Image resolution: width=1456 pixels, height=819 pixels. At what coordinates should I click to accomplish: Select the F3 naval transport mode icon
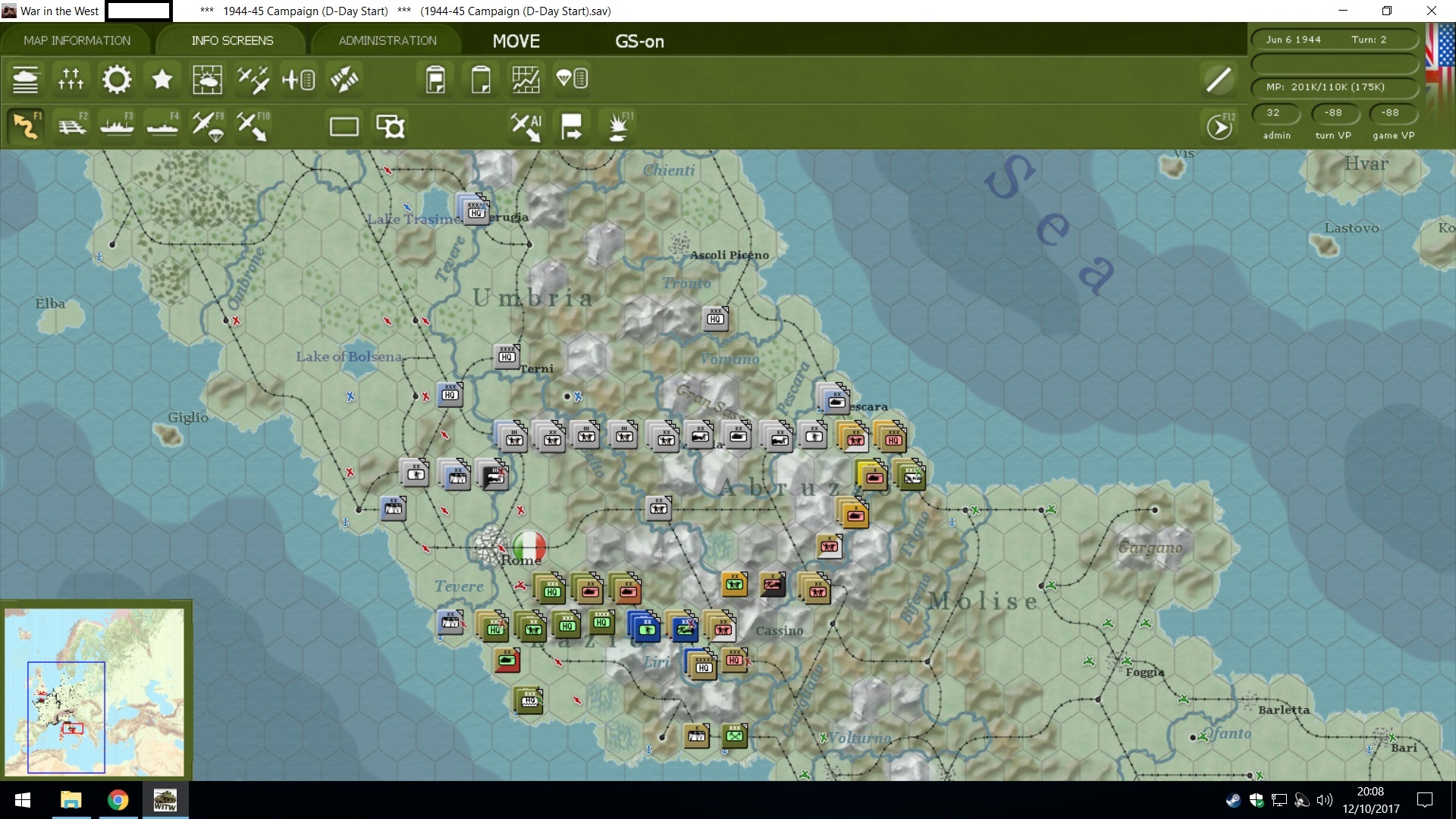pos(117,126)
